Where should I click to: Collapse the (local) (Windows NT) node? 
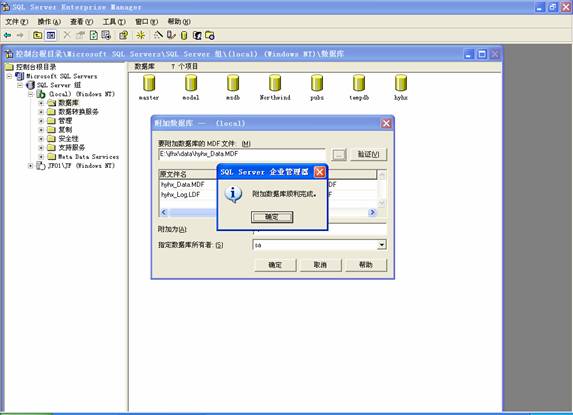31,94
